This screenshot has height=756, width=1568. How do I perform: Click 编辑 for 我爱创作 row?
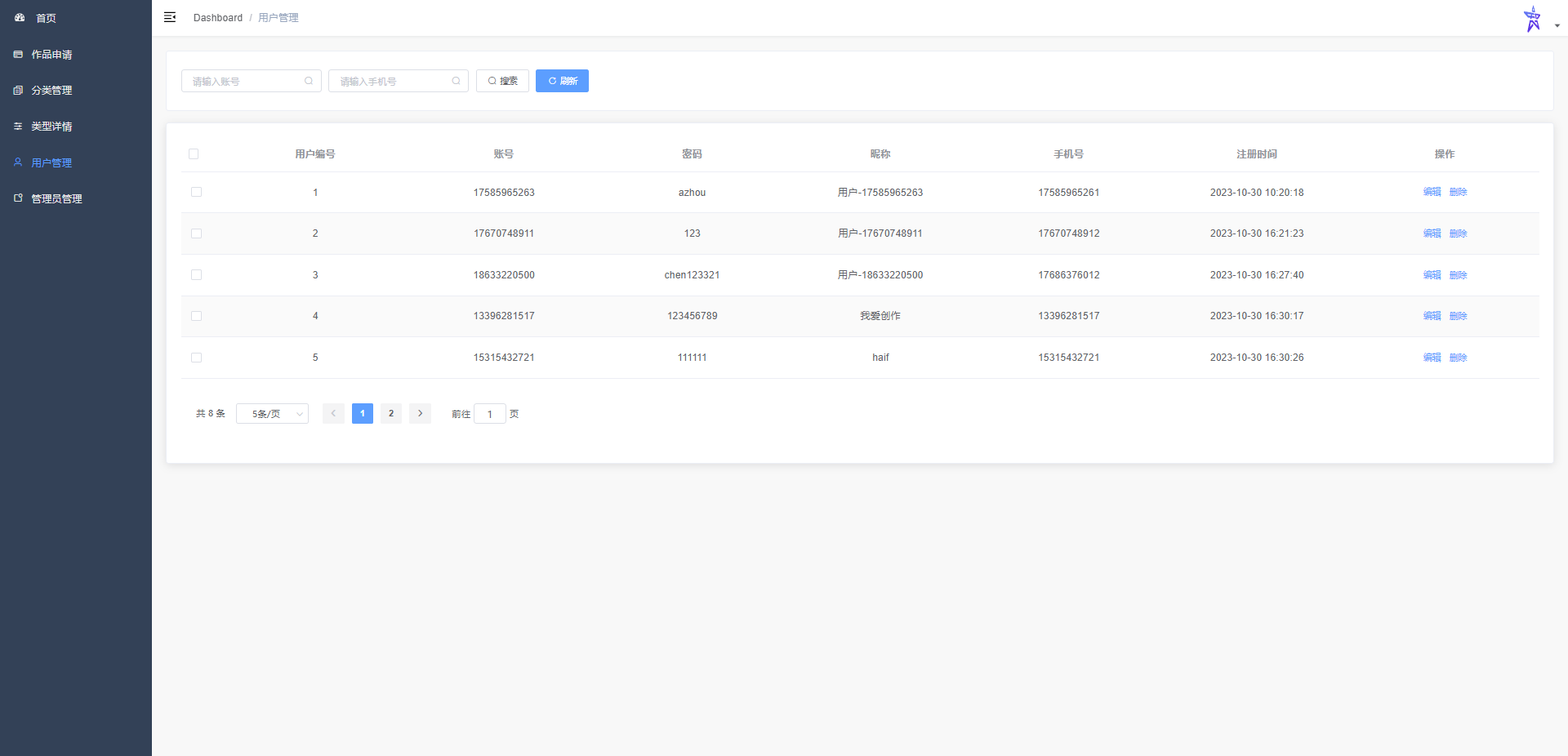(x=1432, y=316)
